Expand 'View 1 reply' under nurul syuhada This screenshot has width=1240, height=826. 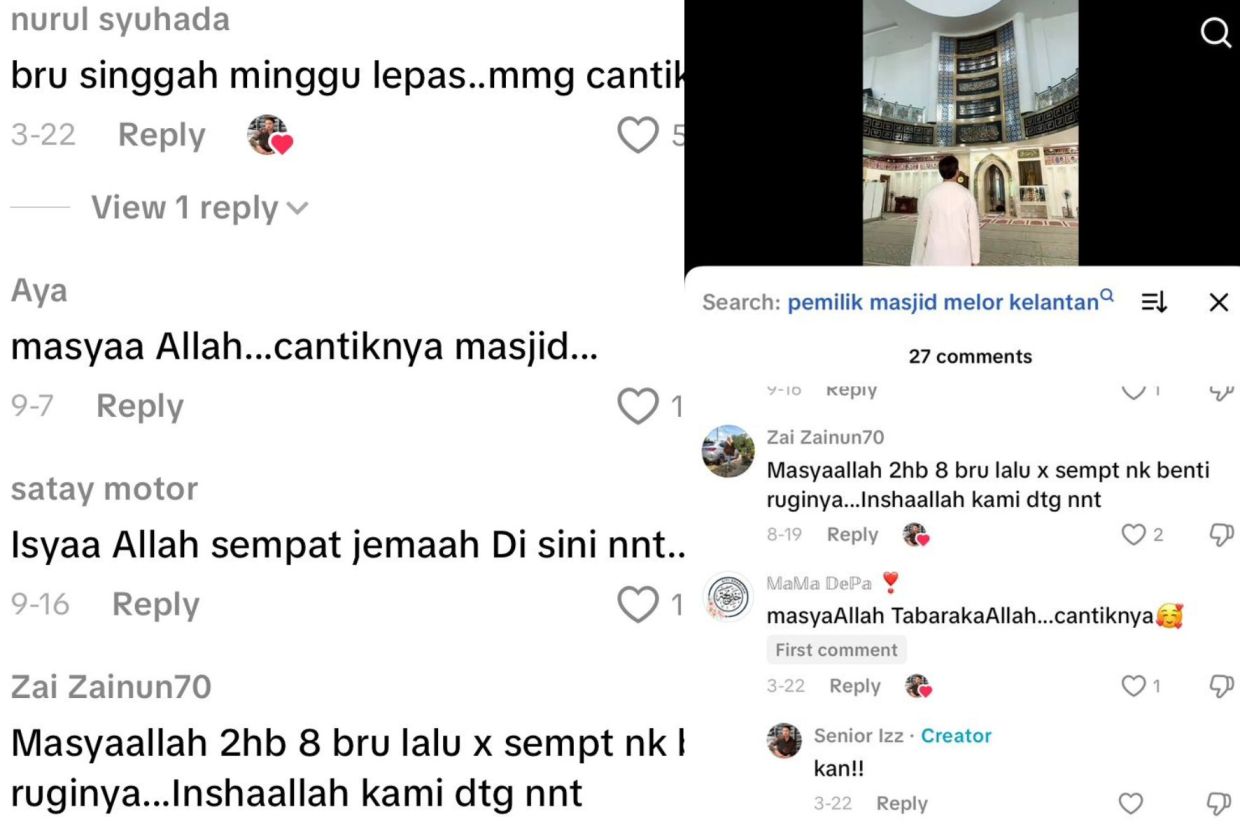tap(200, 208)
